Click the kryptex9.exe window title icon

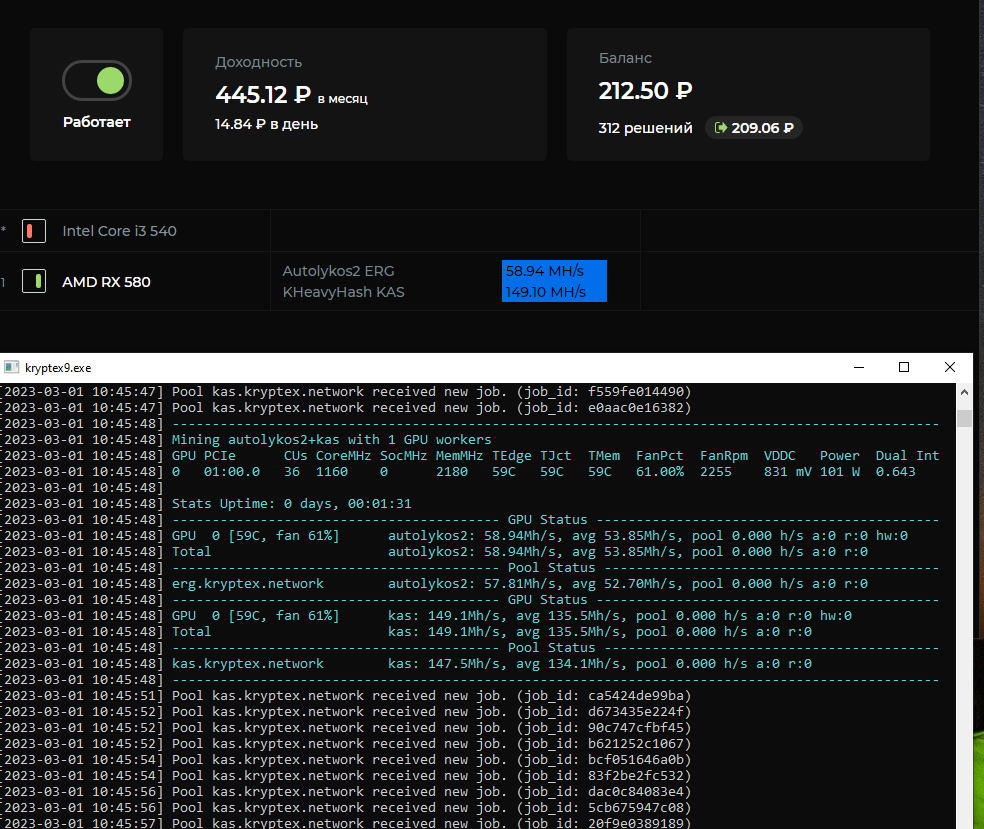tap(11, 367)
